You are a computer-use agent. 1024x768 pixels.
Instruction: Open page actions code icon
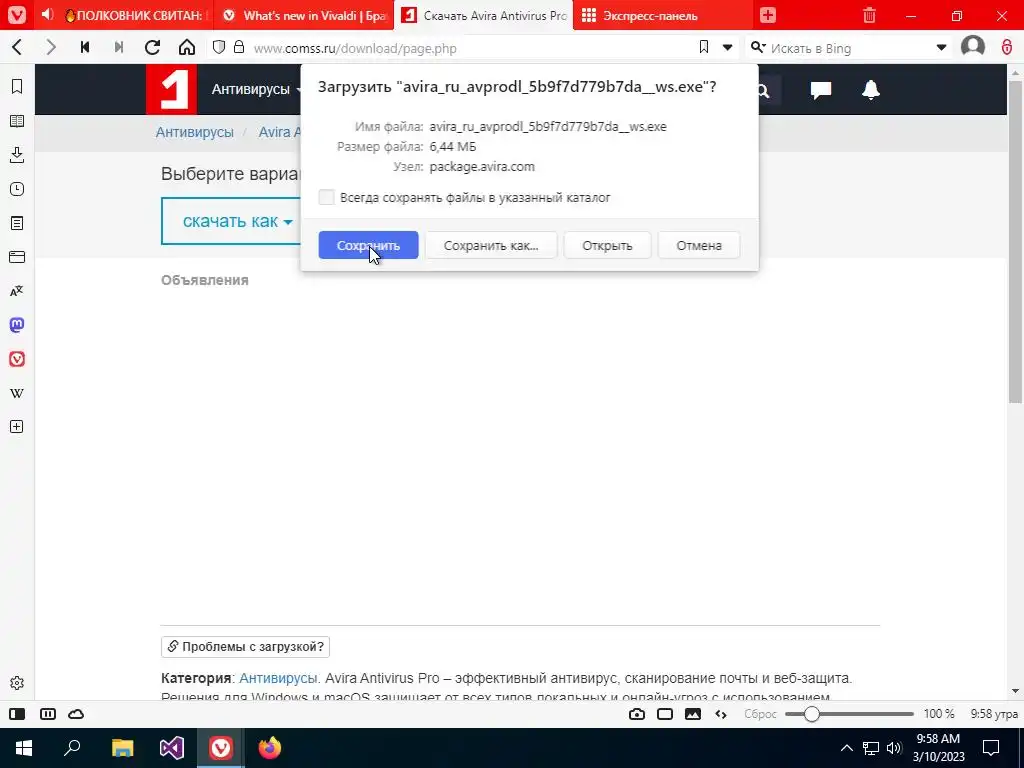[721, 714]
